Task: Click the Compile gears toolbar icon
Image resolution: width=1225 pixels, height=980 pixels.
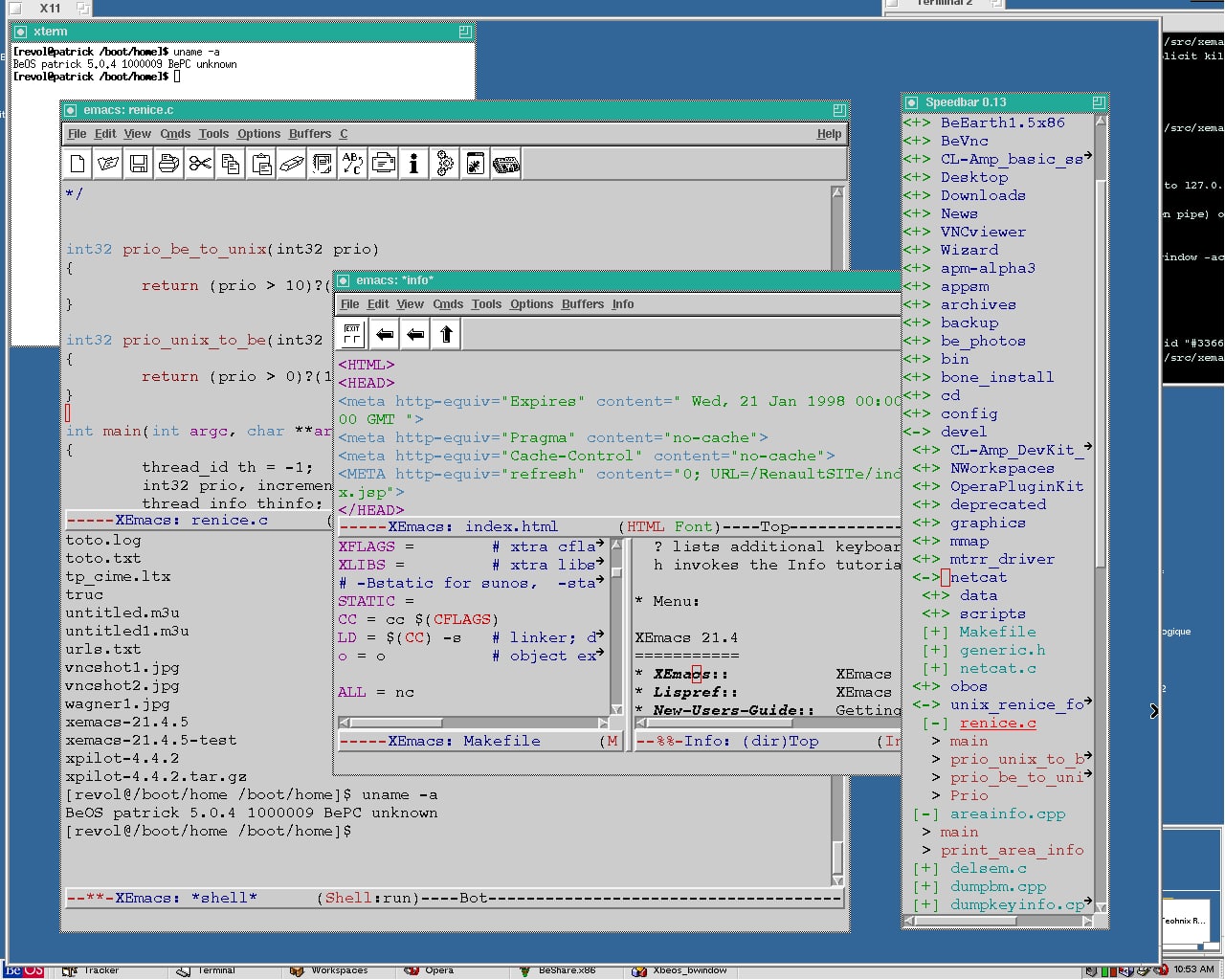Action: point(445,164)
